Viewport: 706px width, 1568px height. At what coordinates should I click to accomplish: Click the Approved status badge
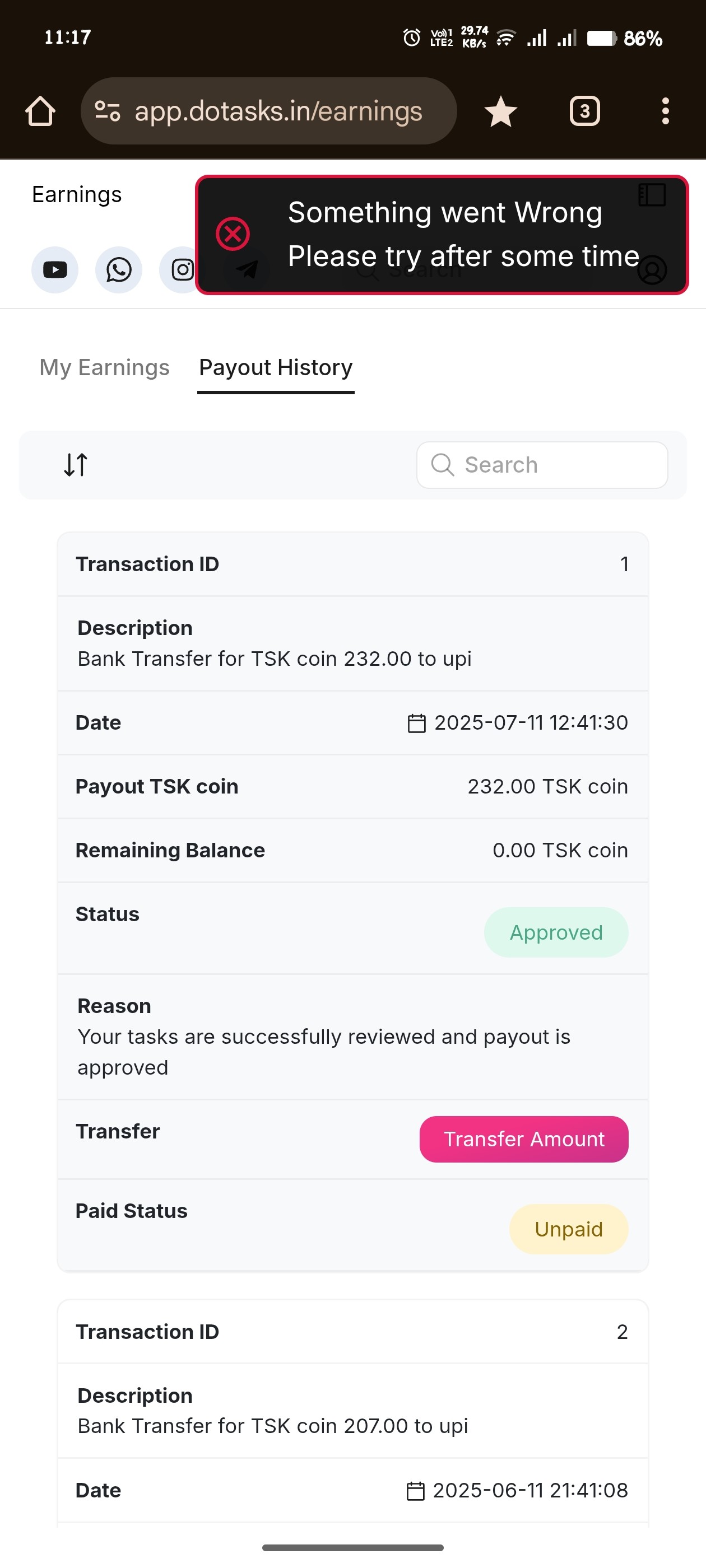(555, 932)
